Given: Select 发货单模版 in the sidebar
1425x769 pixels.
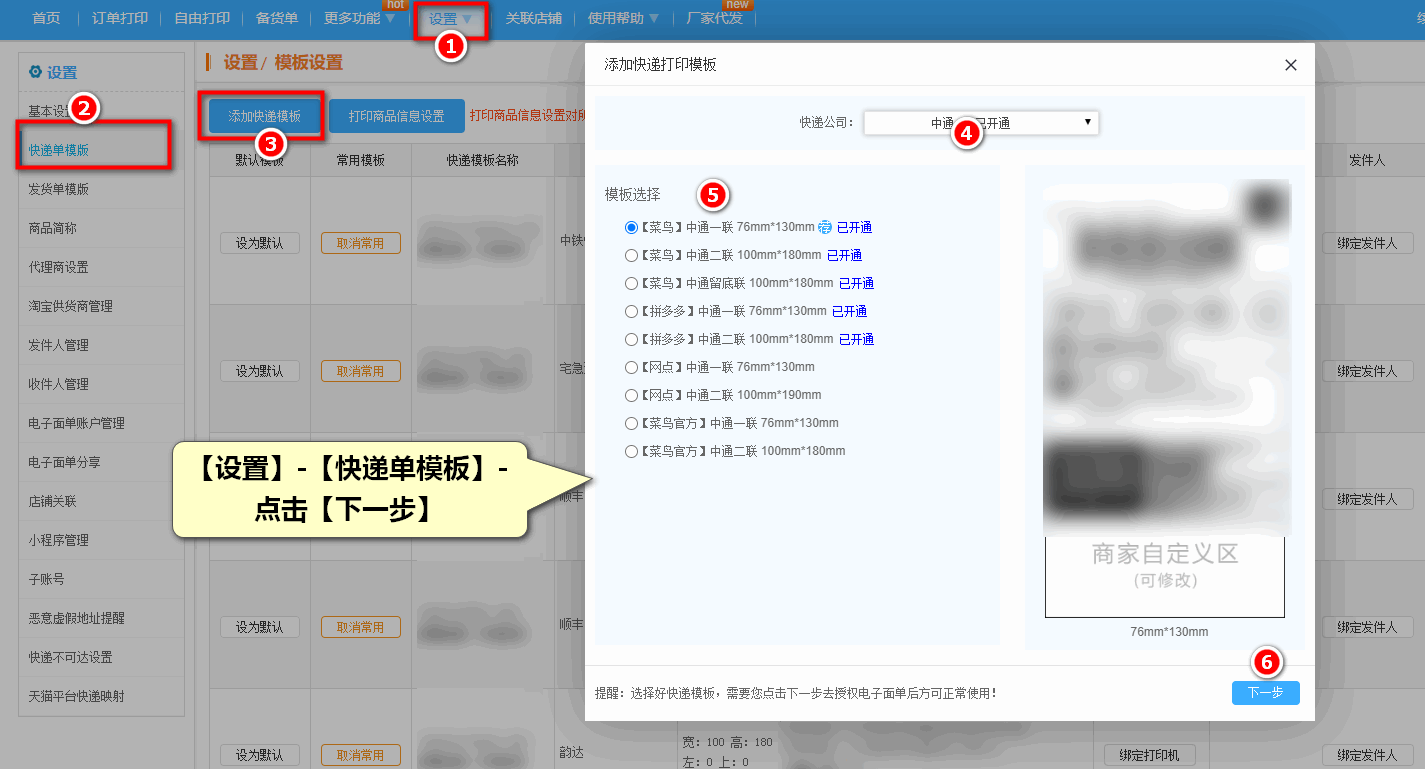Looking at the screenshot, I should pos(59,189).
